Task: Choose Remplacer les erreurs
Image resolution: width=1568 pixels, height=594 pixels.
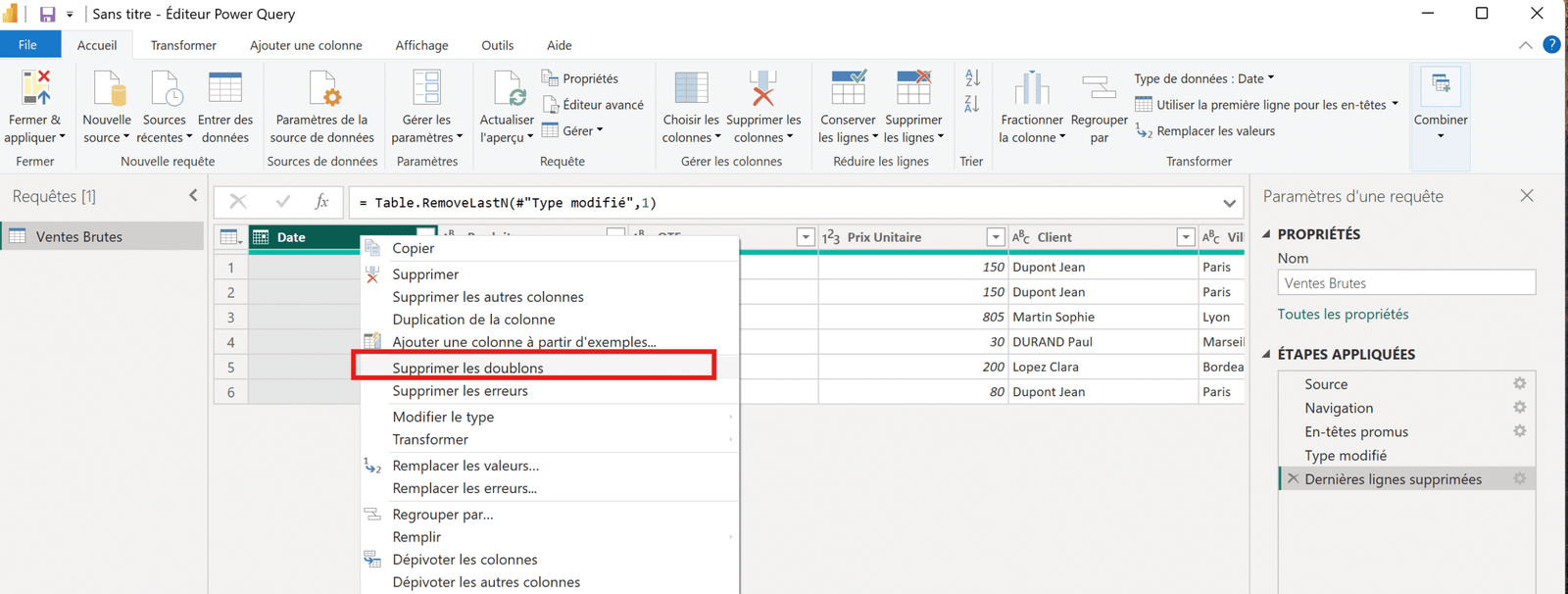Action: click(x=550, y=488)
